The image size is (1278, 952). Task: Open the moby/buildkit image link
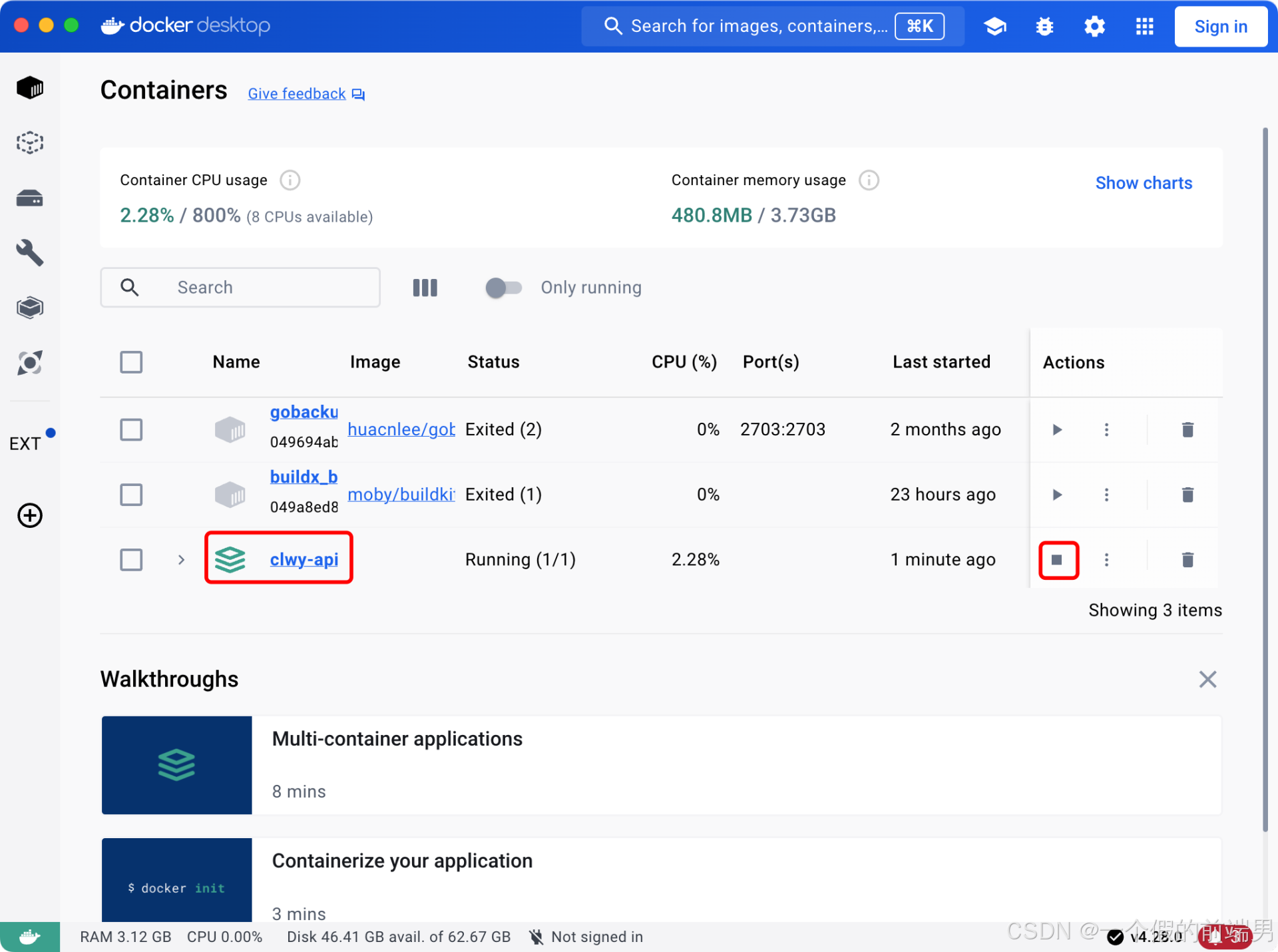(401, 495)
